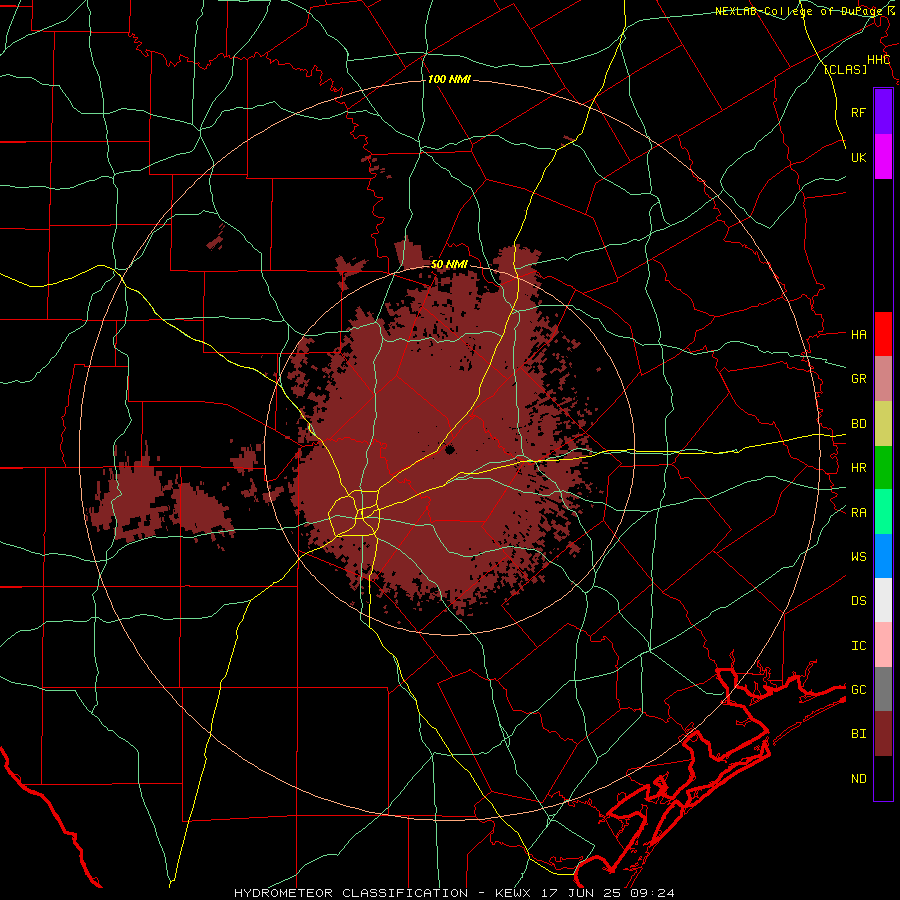This screenshot has width=900, height=900.
Task: Click the GR legend label
Action: [858, 379]
